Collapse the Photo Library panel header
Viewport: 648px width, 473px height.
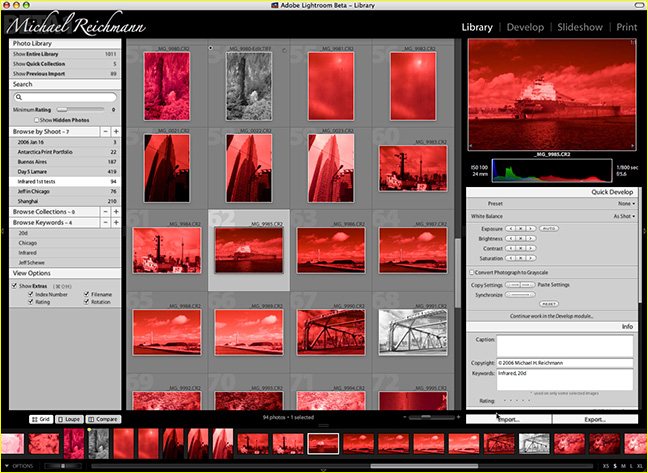65,43
